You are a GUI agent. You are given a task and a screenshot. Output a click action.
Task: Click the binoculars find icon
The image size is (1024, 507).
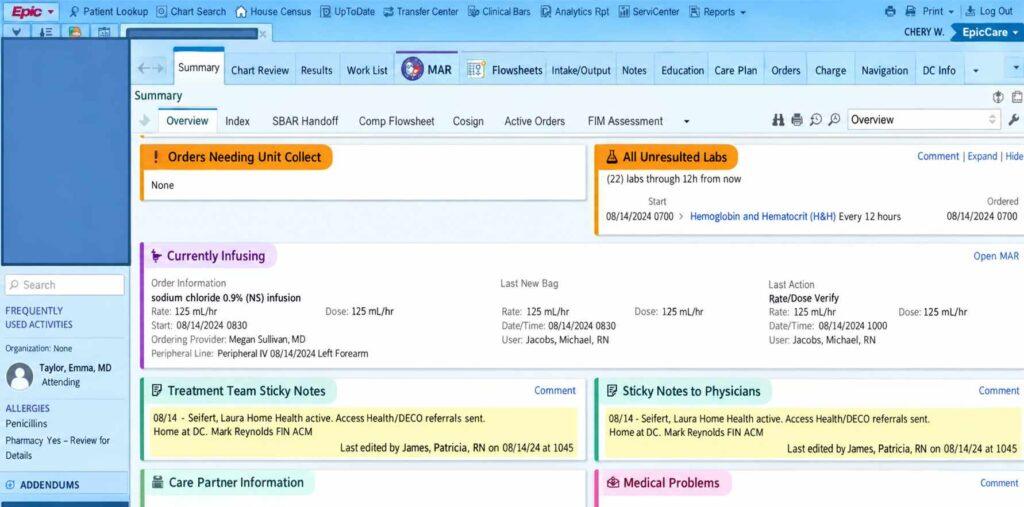778,120
